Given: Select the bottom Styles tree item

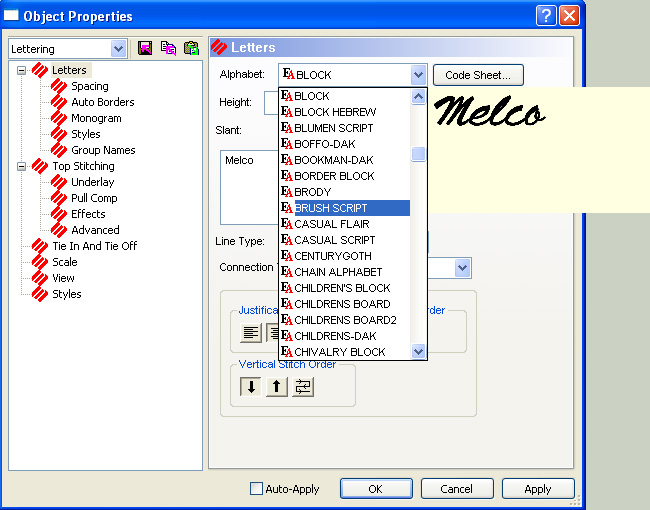Looking at the screenshot, I should click(67, 294).
